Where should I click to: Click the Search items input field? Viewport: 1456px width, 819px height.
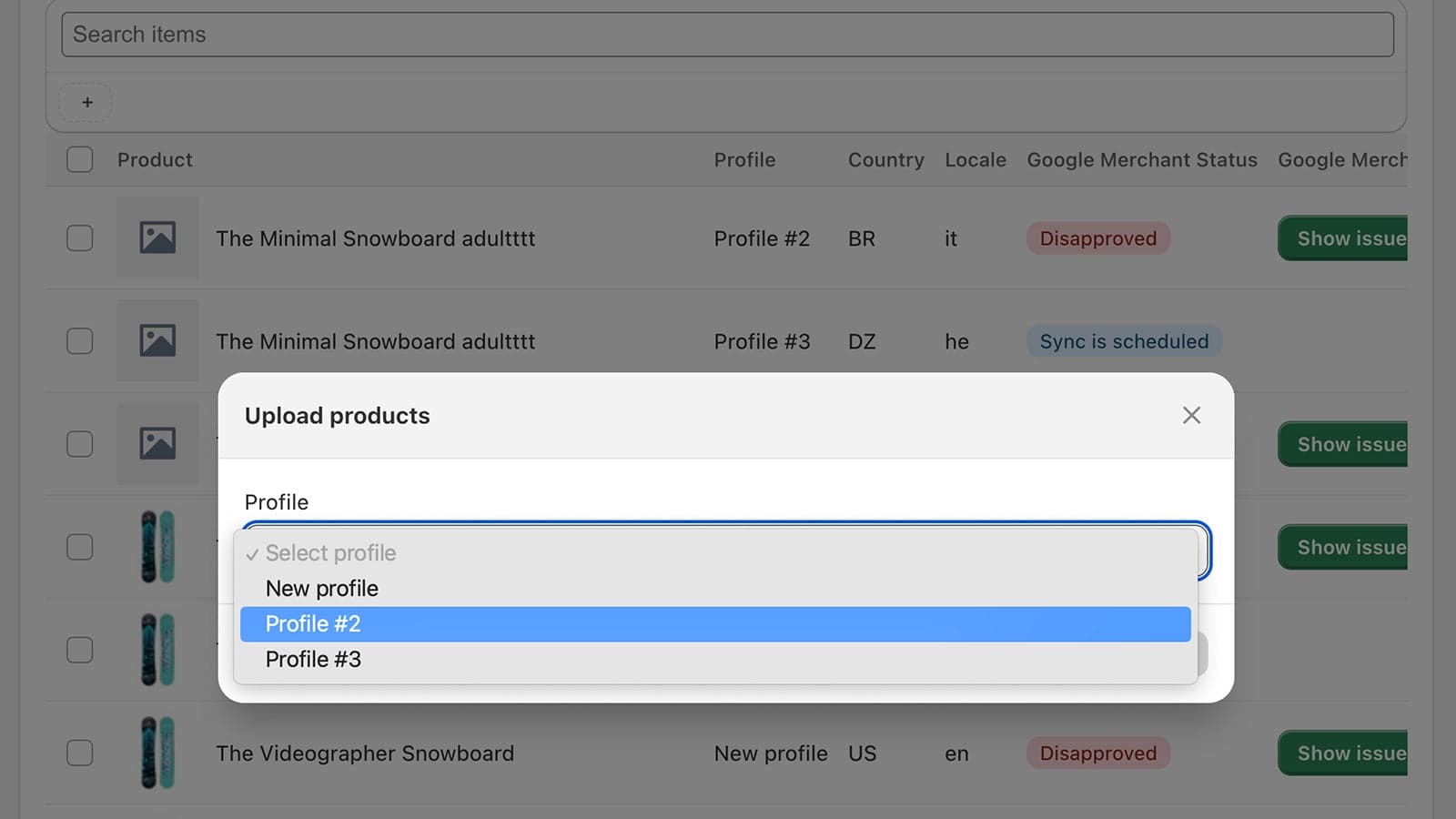coord(727,35)
